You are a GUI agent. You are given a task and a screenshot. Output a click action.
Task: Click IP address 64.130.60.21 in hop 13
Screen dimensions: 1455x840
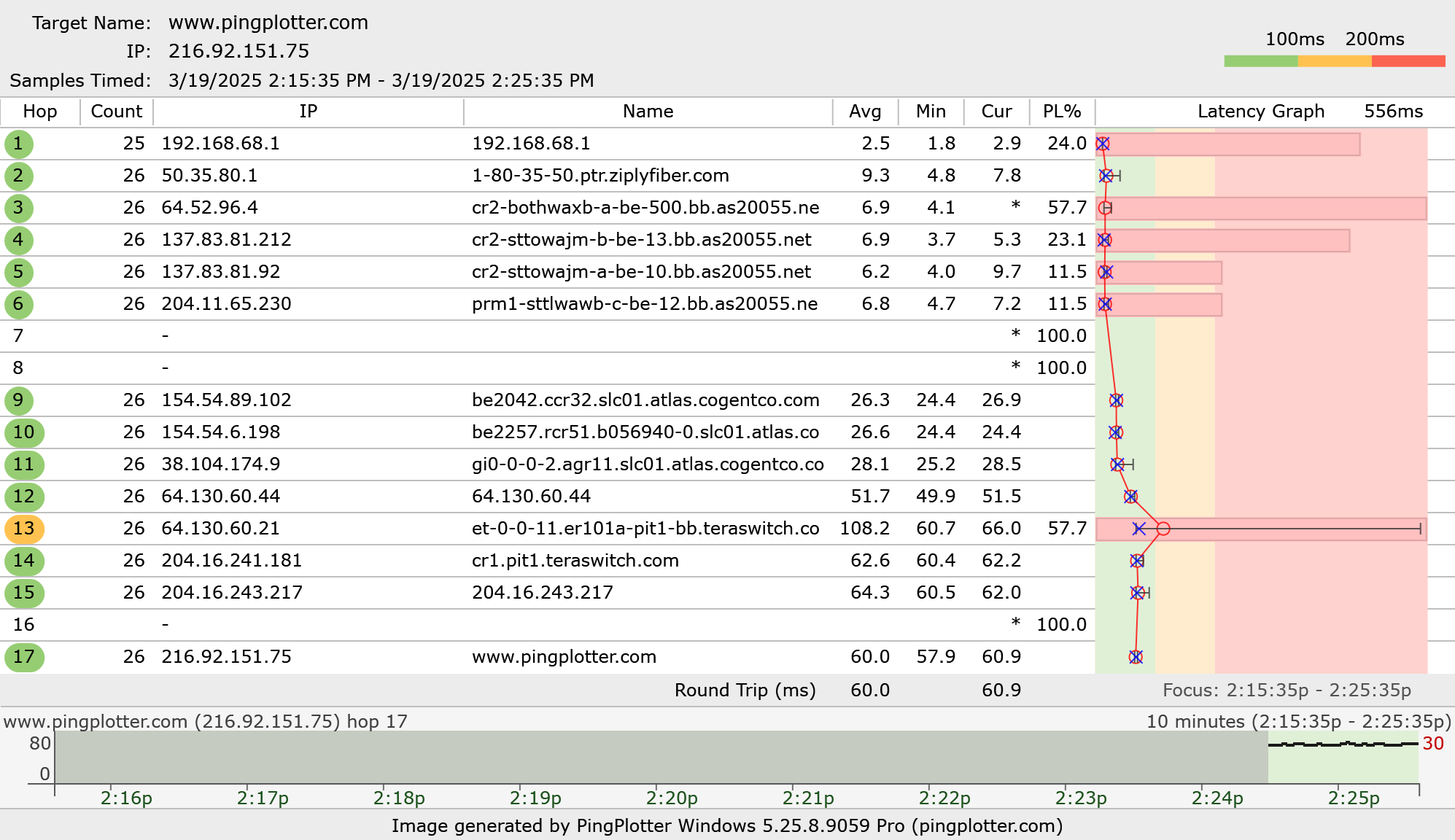pyautogui.click(x=220, y=529)
